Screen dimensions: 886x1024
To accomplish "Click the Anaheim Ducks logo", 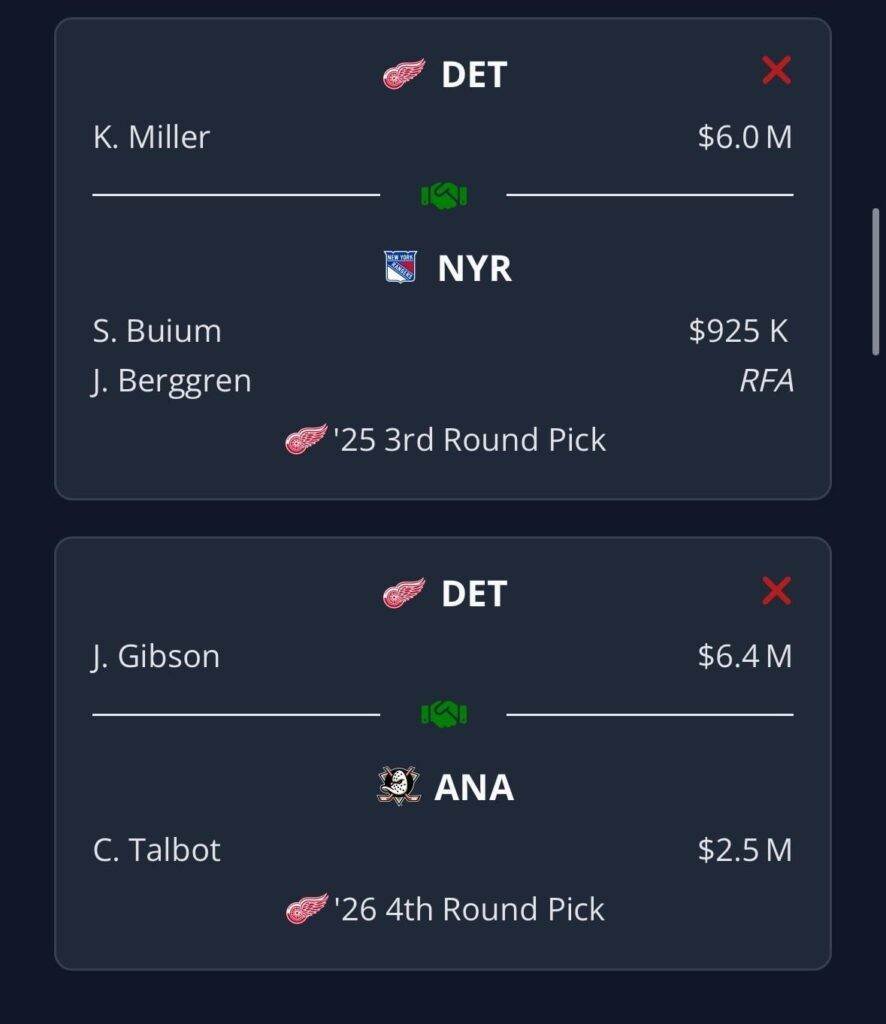I will tap(399, 786).
